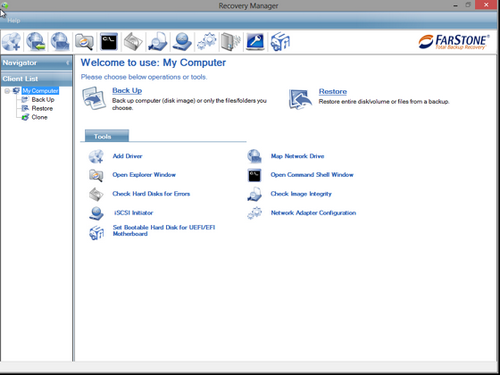Click the iSCSI Initiator globe icon in Tools
The height and width of the screenshot is (375, 500).
pyautogui.click(x=96, y=213)
